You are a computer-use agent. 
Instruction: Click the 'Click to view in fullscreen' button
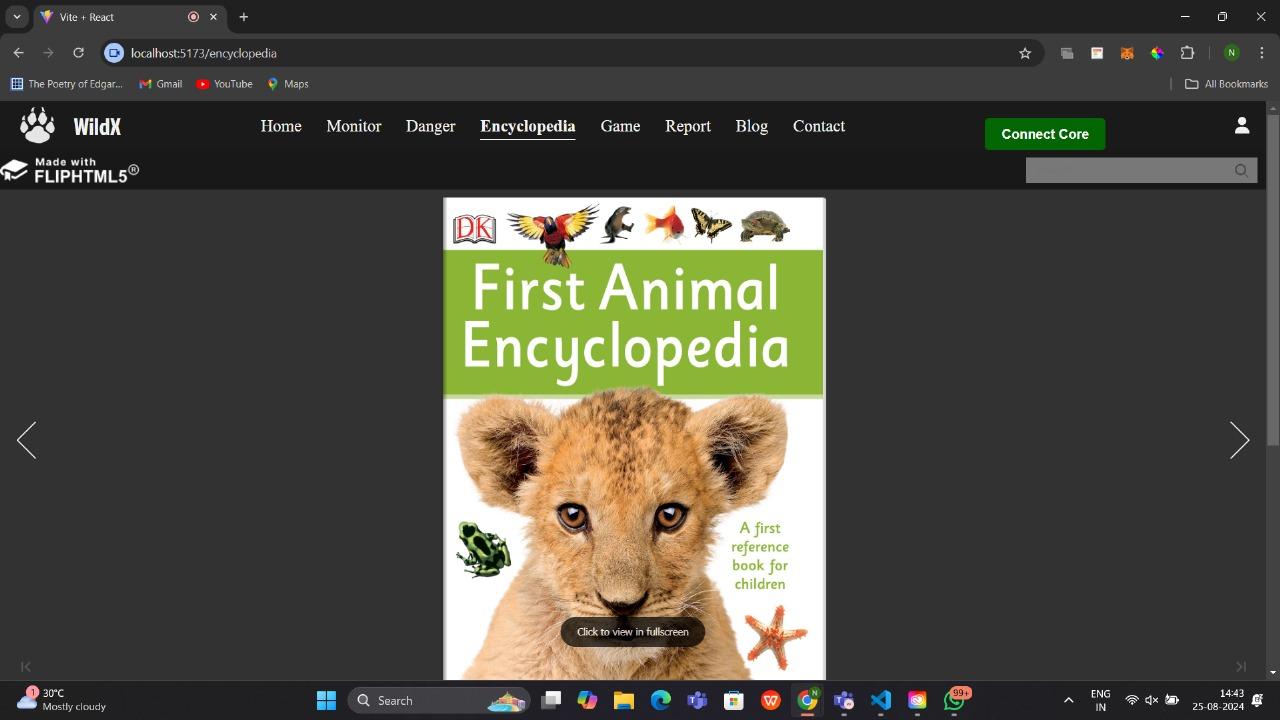click(x=632, y=632)
